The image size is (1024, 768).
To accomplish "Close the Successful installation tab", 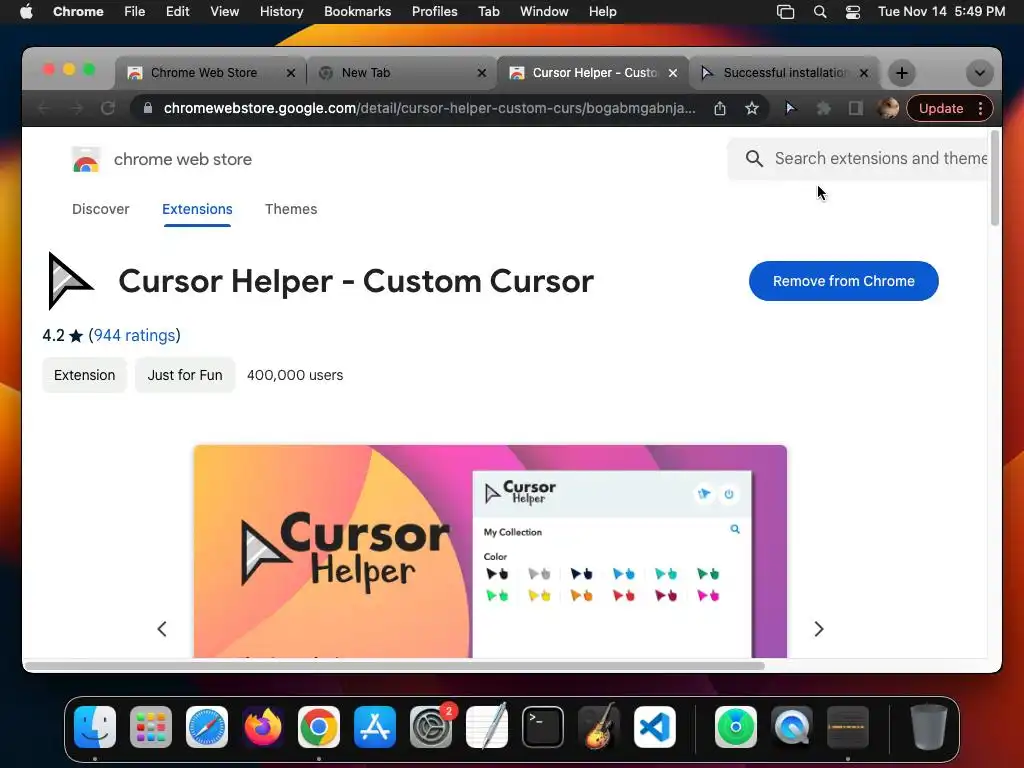I will (x=863, y=73).
